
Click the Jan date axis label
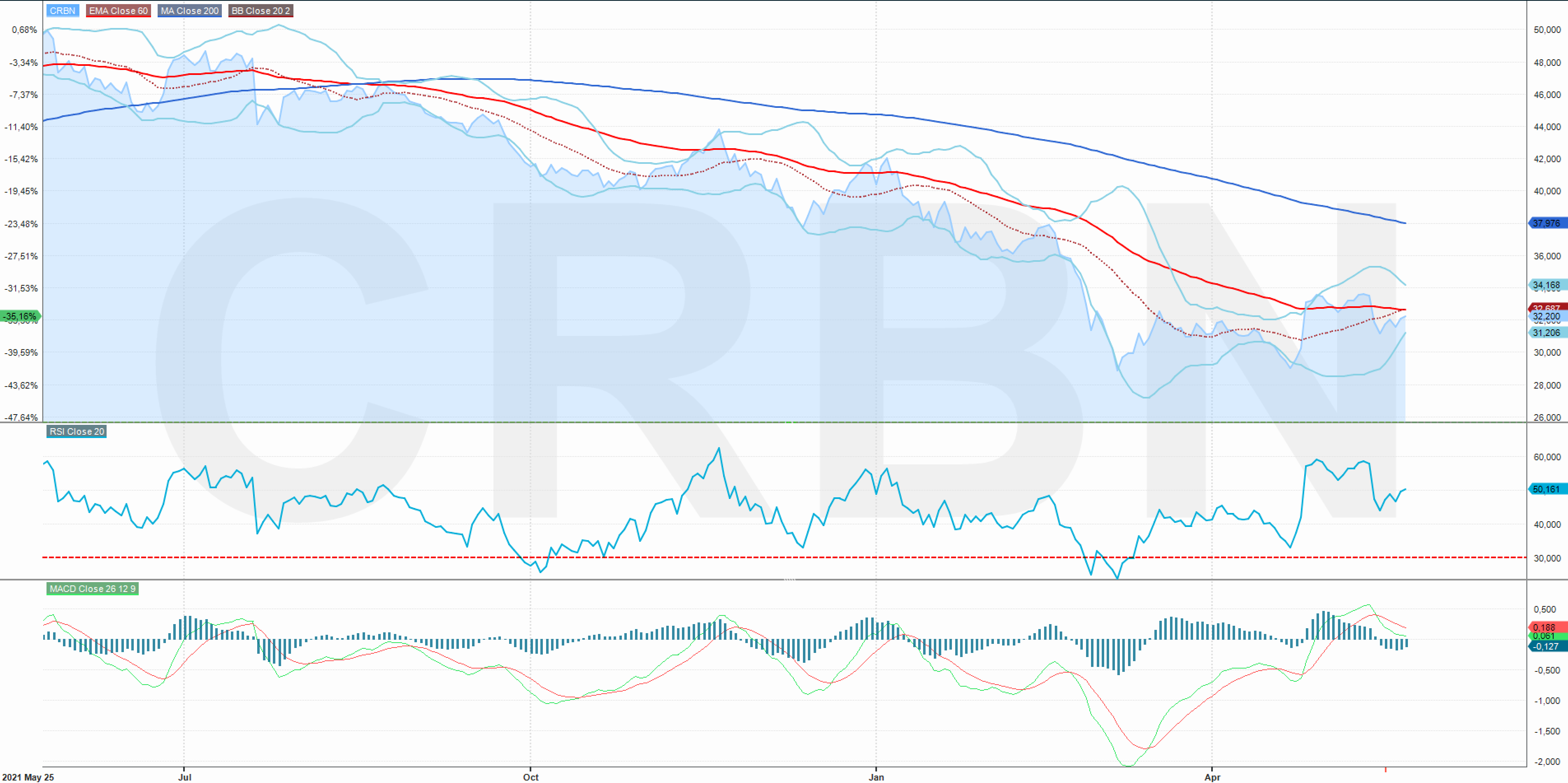coord(876,778)
